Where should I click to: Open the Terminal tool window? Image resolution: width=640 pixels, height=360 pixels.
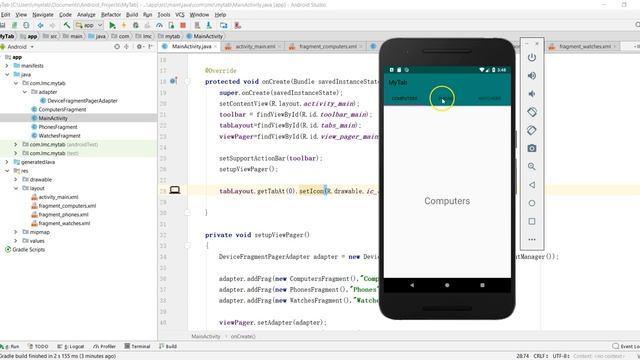[138, 347]
